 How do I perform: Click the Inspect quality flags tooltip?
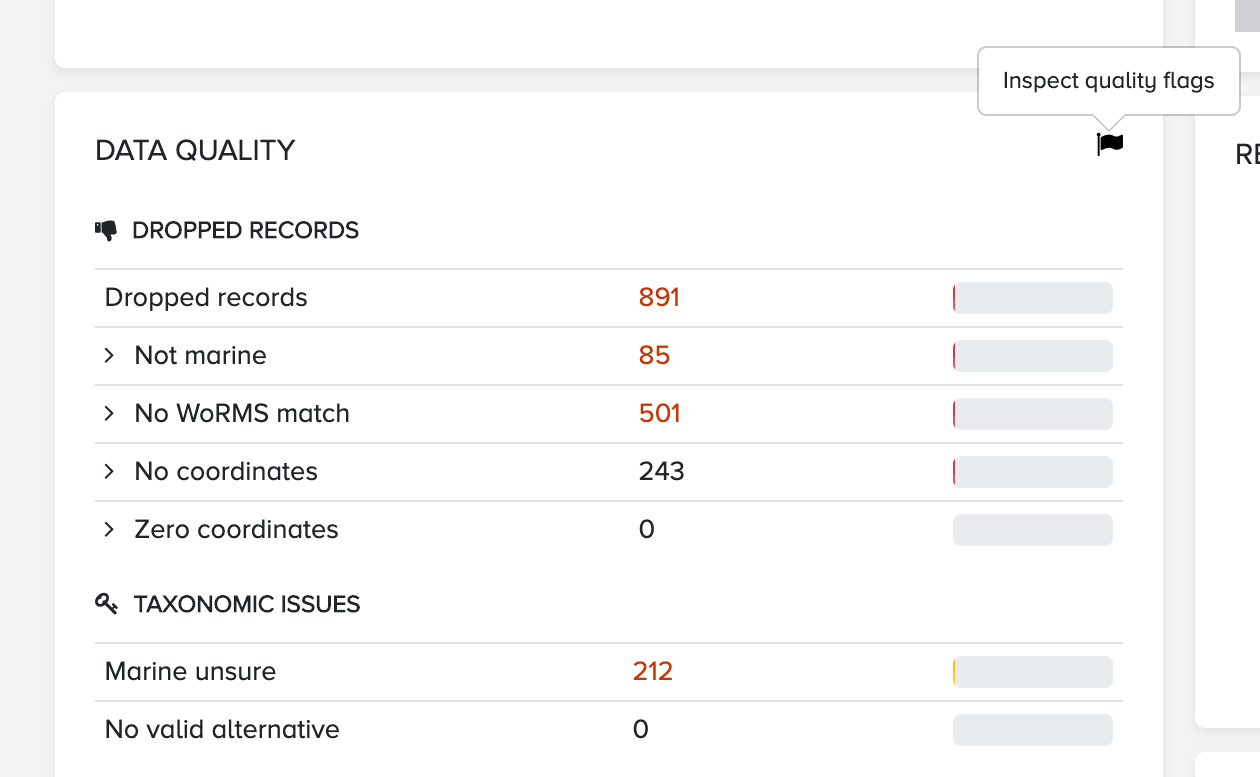pos(1108,81)
